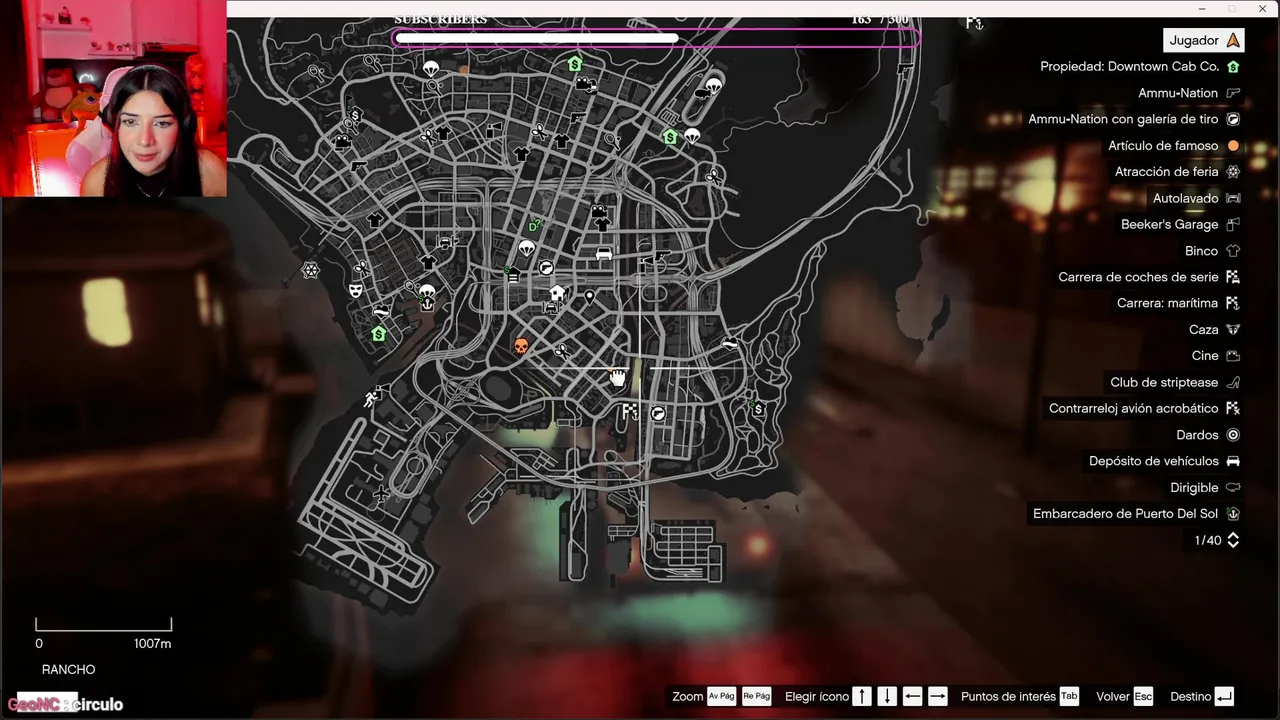Select Jugador in the legend
Viewport: 1280px width, 720px height.
pos(1204,40)
